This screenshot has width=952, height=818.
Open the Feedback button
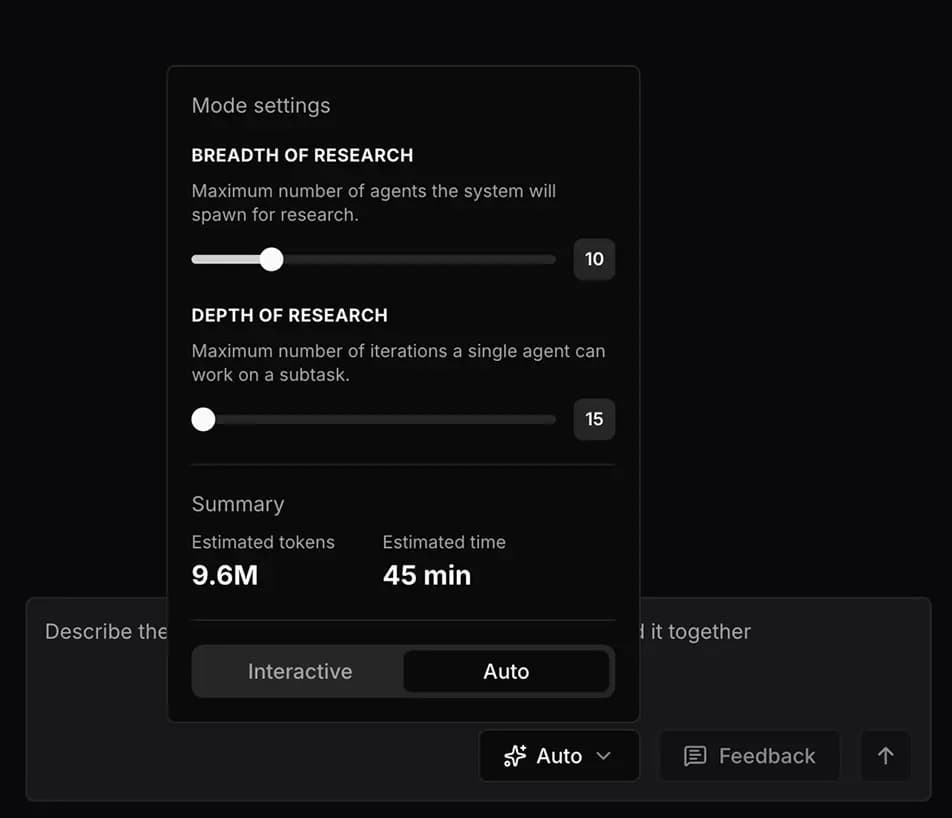[x=750, y=756]
